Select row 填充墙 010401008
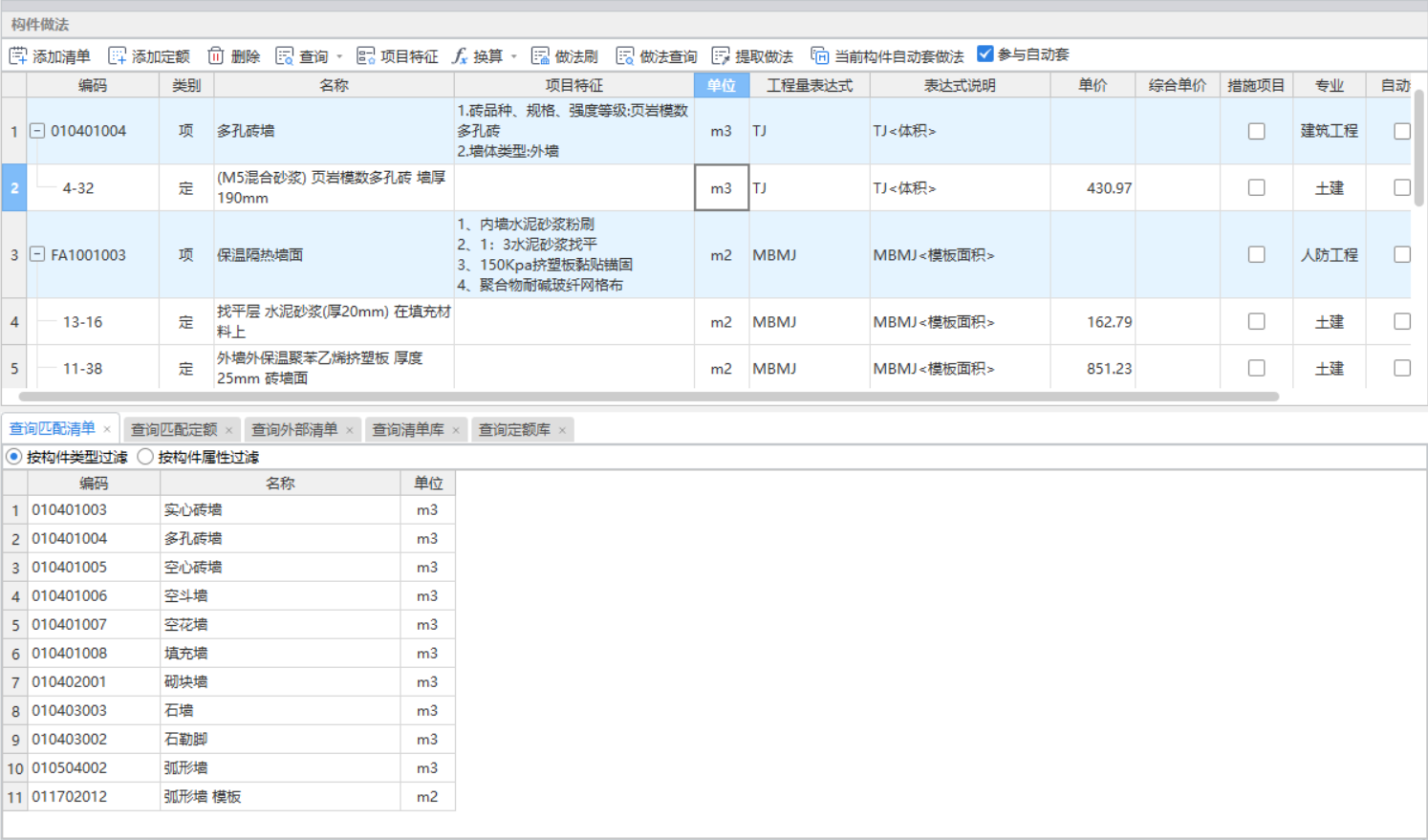The height and width of the screenshot is (840, 1428). coord(229,654)
